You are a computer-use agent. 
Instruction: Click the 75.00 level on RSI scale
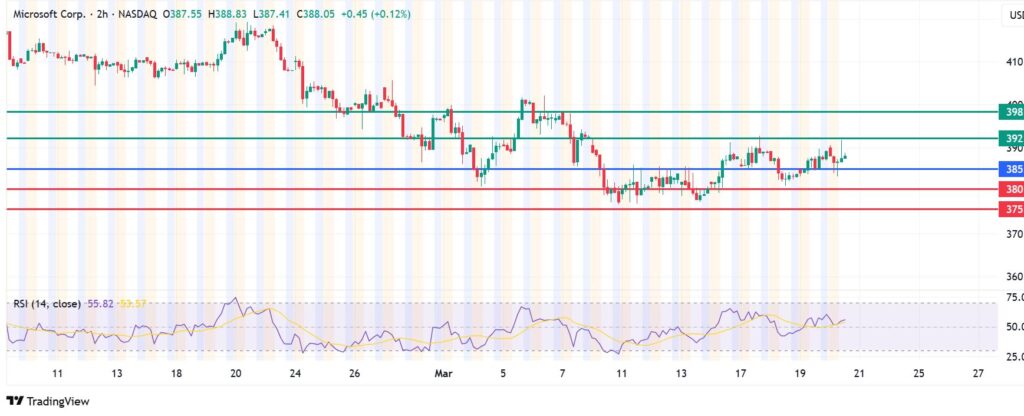(x=1011, y=297)
